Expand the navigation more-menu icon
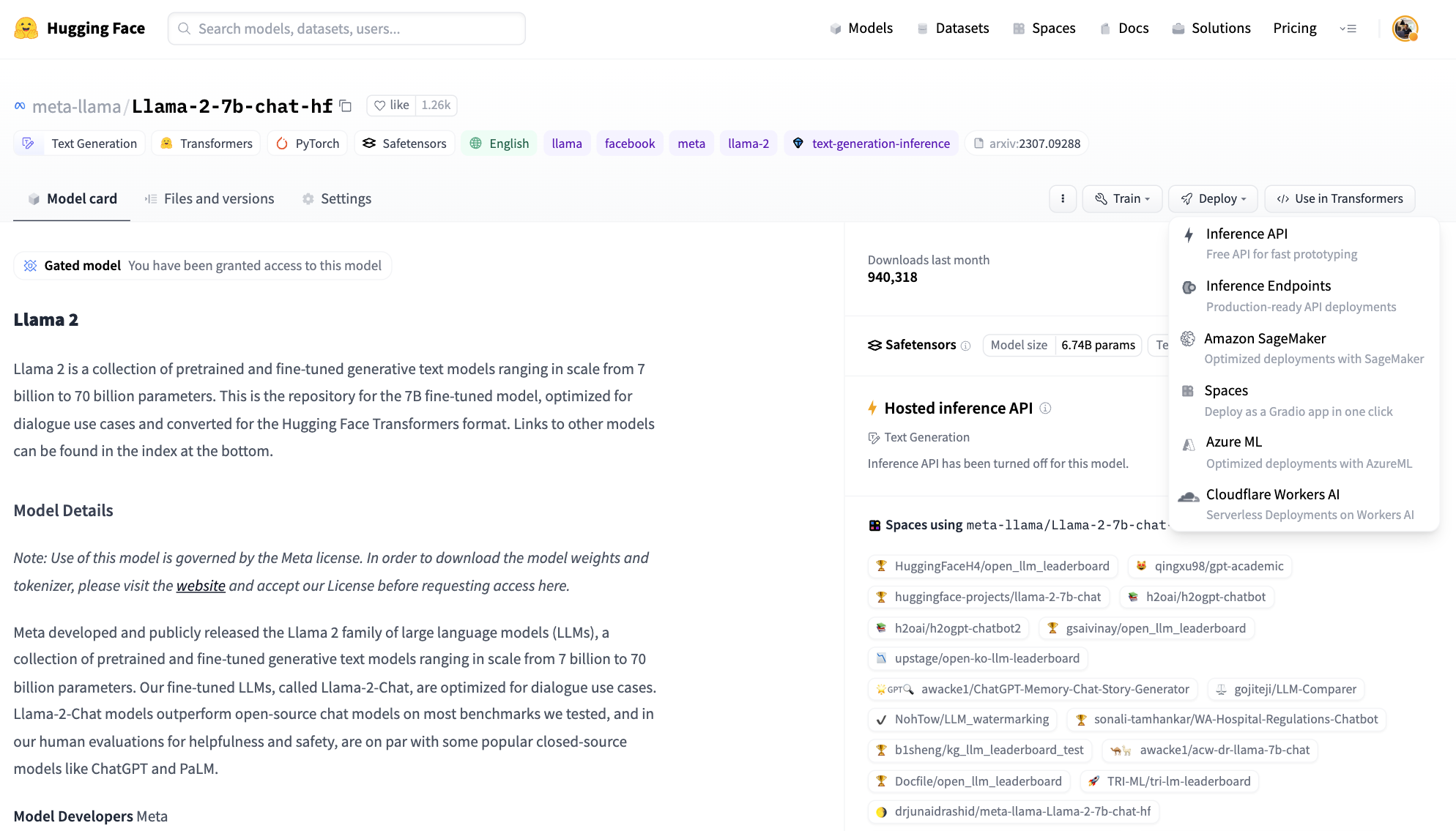Screen dimensions: 1456x831 pyautogui.click(x=1348, y=29)
